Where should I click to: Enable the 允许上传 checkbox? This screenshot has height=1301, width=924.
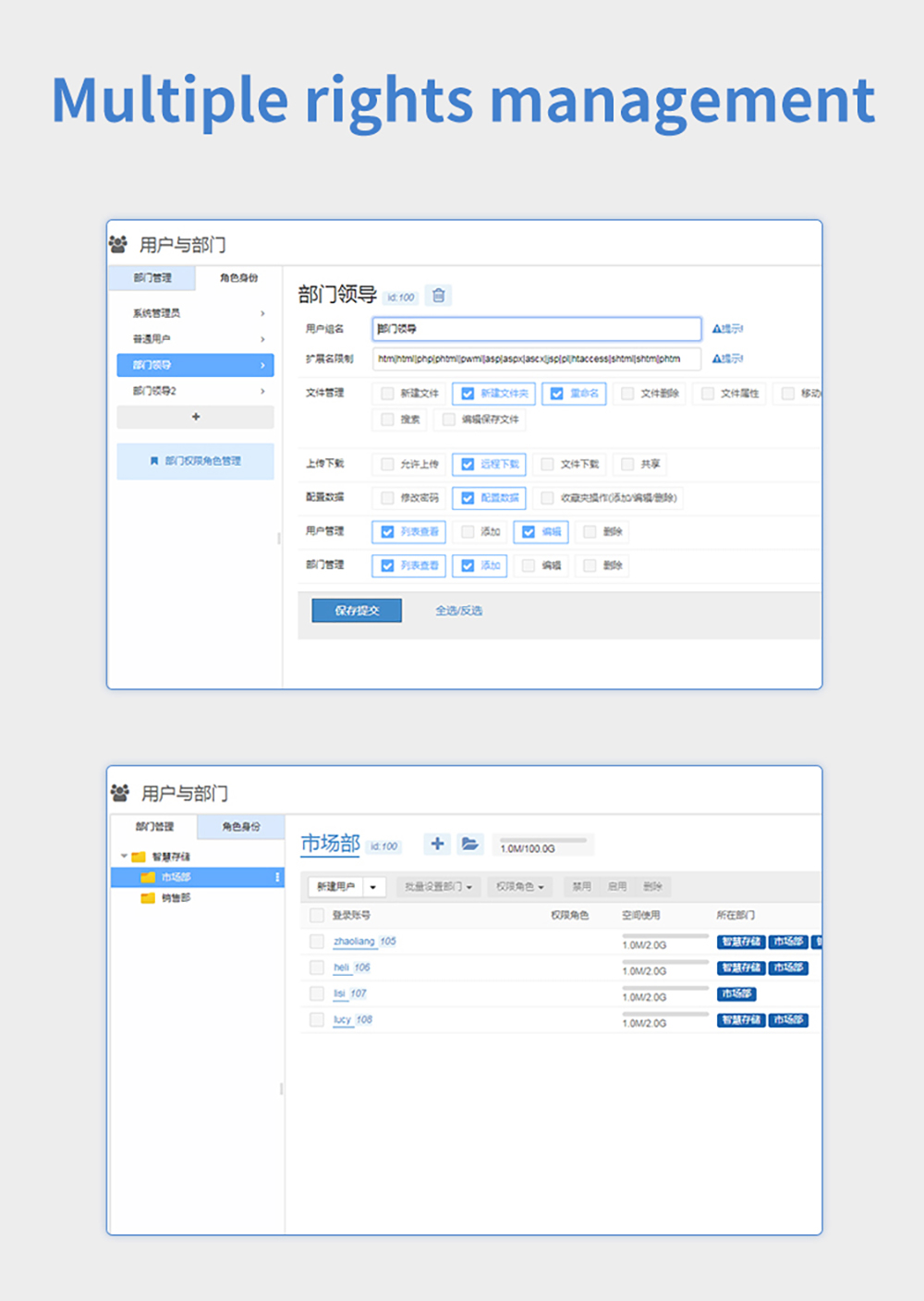388,464
